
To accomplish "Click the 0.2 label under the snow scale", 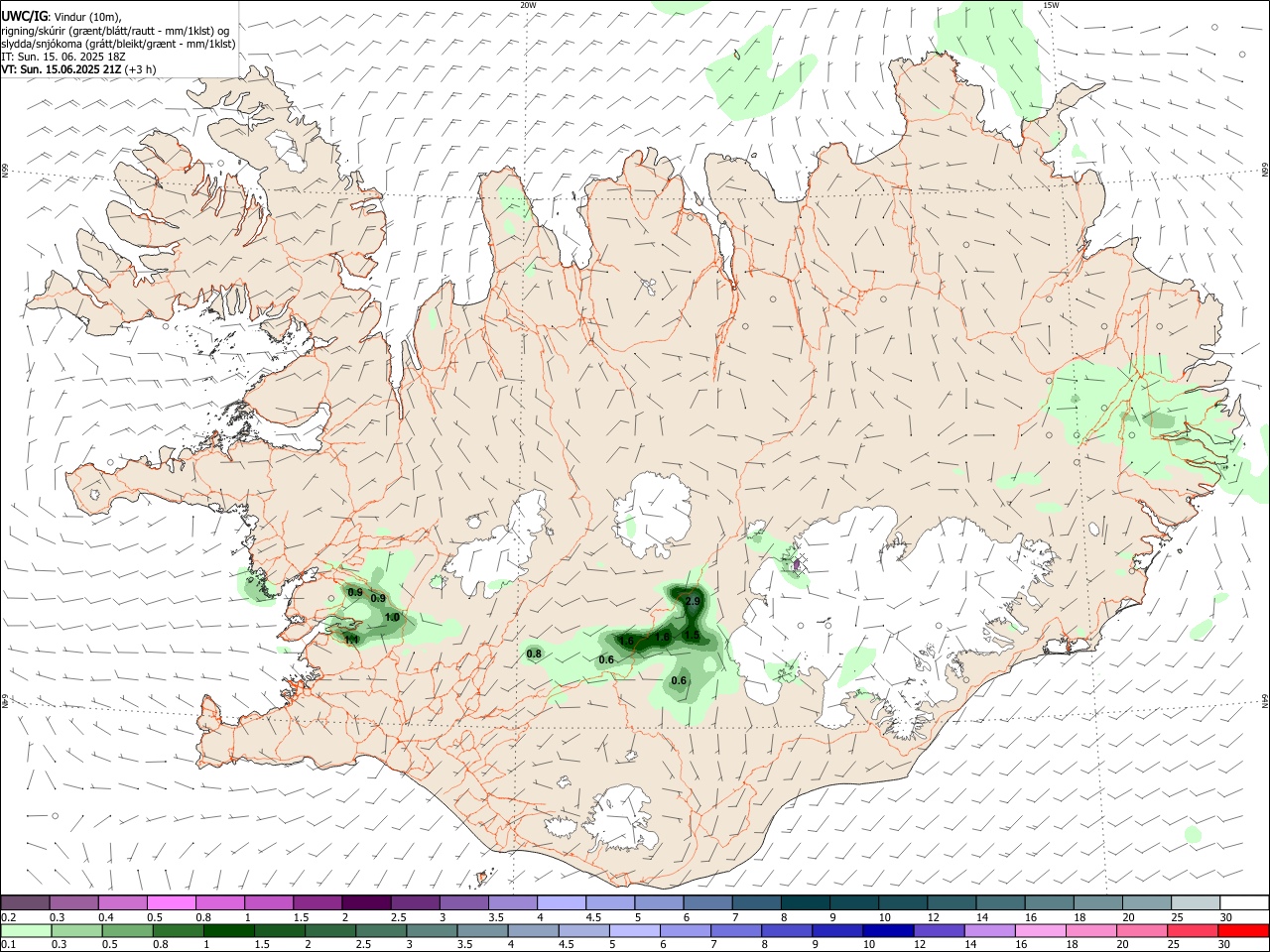I will (8, 917).
